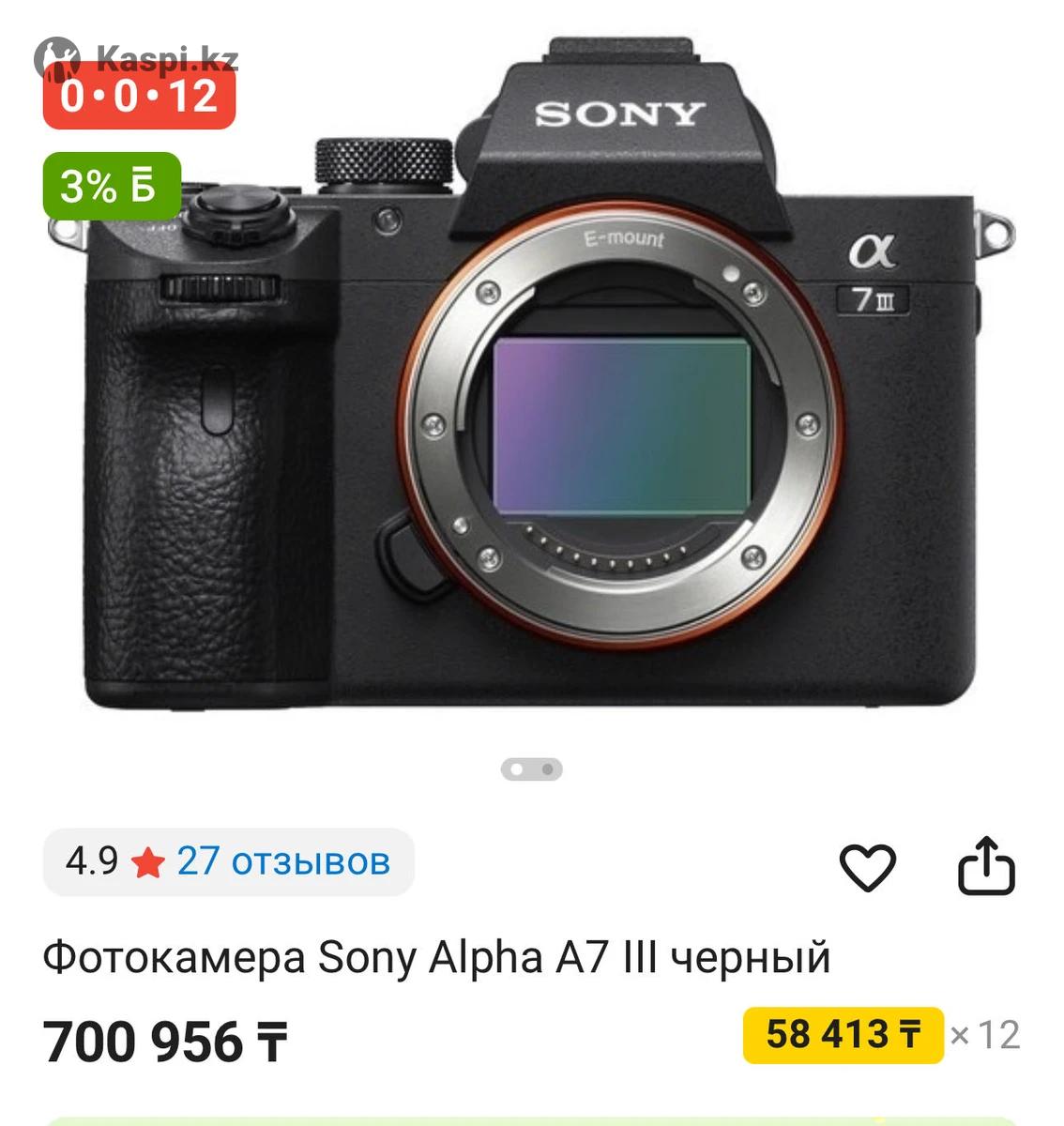The width and height of the screenshot is (1064, 1126).
Task: Tap the Kaspi.kz logo watermark icon
Action: (x=56, y=58)
